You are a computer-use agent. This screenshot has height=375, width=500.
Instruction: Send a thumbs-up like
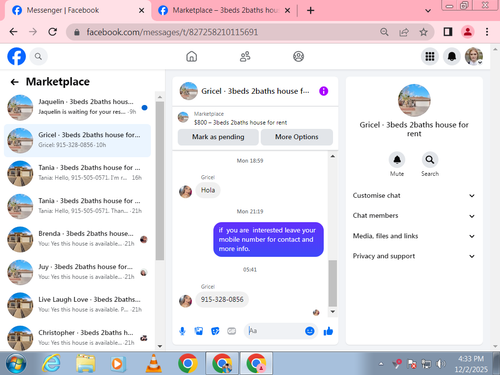(x=328, y=331)
